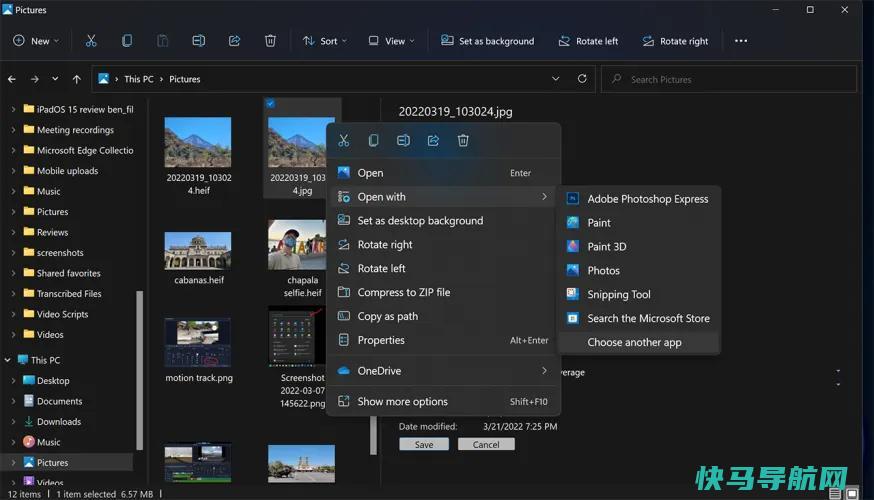874x500 pixels.
Task: Select Documents under This PC
Action: [x=59, y=401]
